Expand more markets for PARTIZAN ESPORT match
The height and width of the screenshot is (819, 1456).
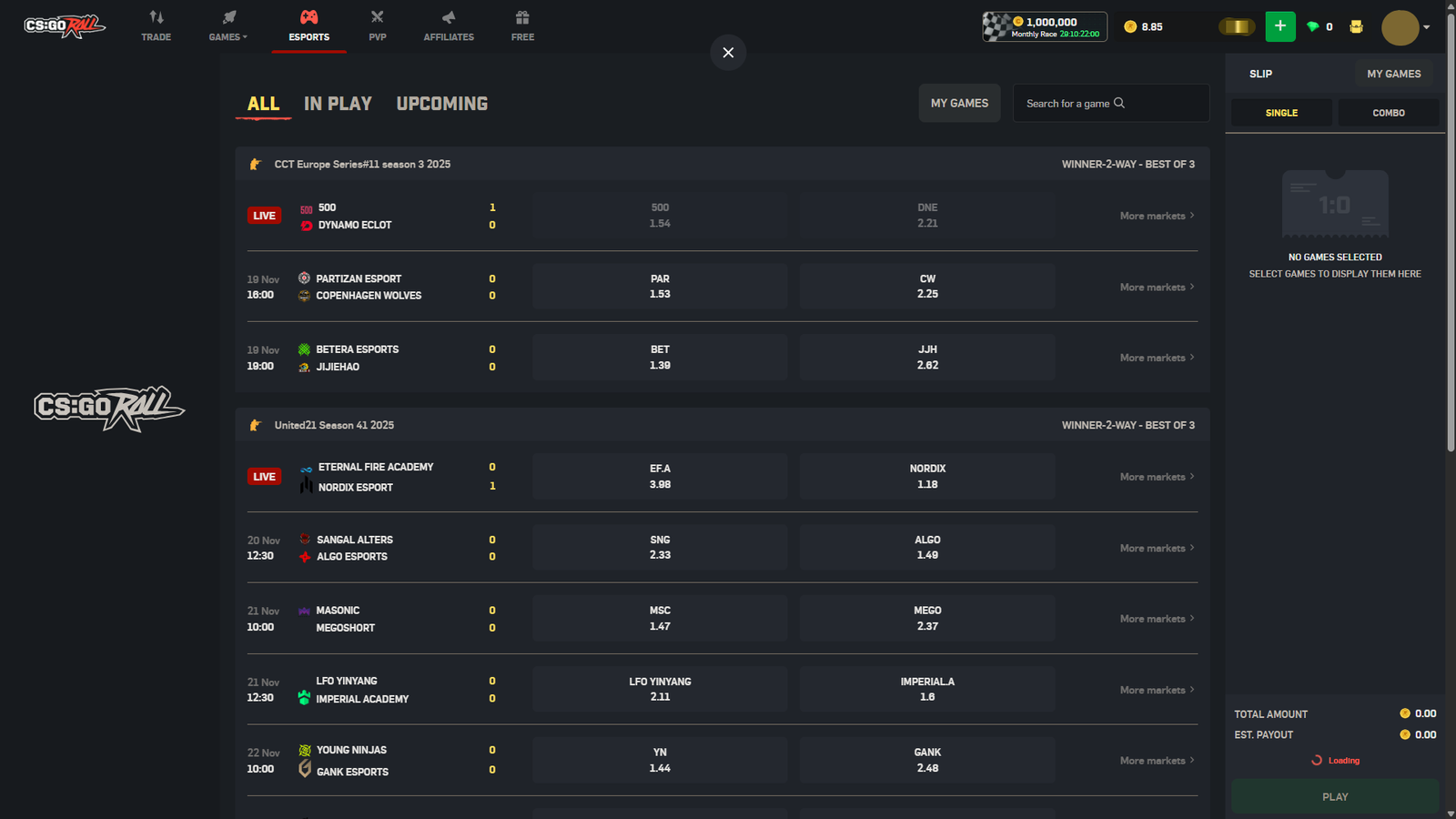1156,286
